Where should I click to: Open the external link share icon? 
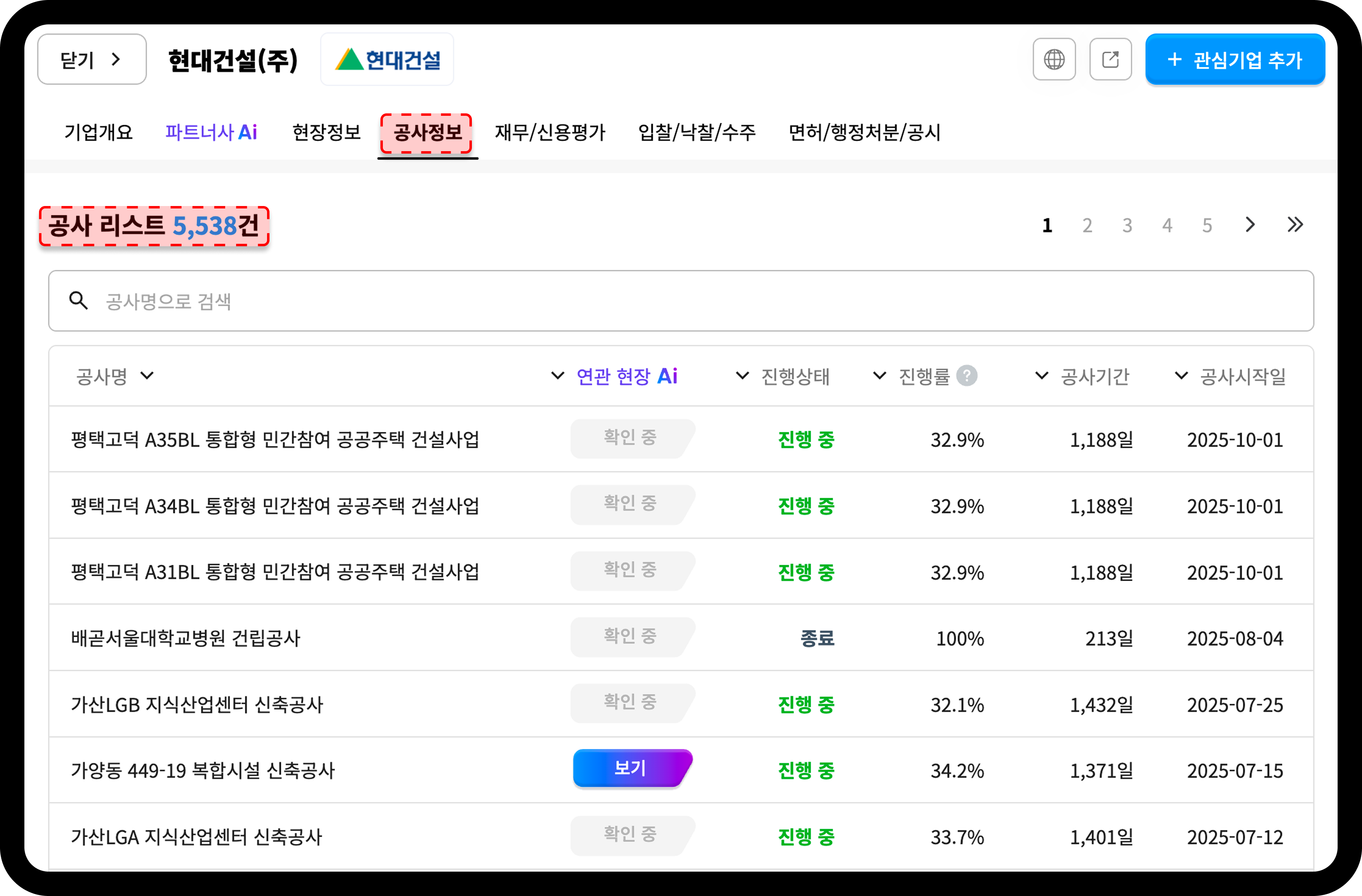1110,59
